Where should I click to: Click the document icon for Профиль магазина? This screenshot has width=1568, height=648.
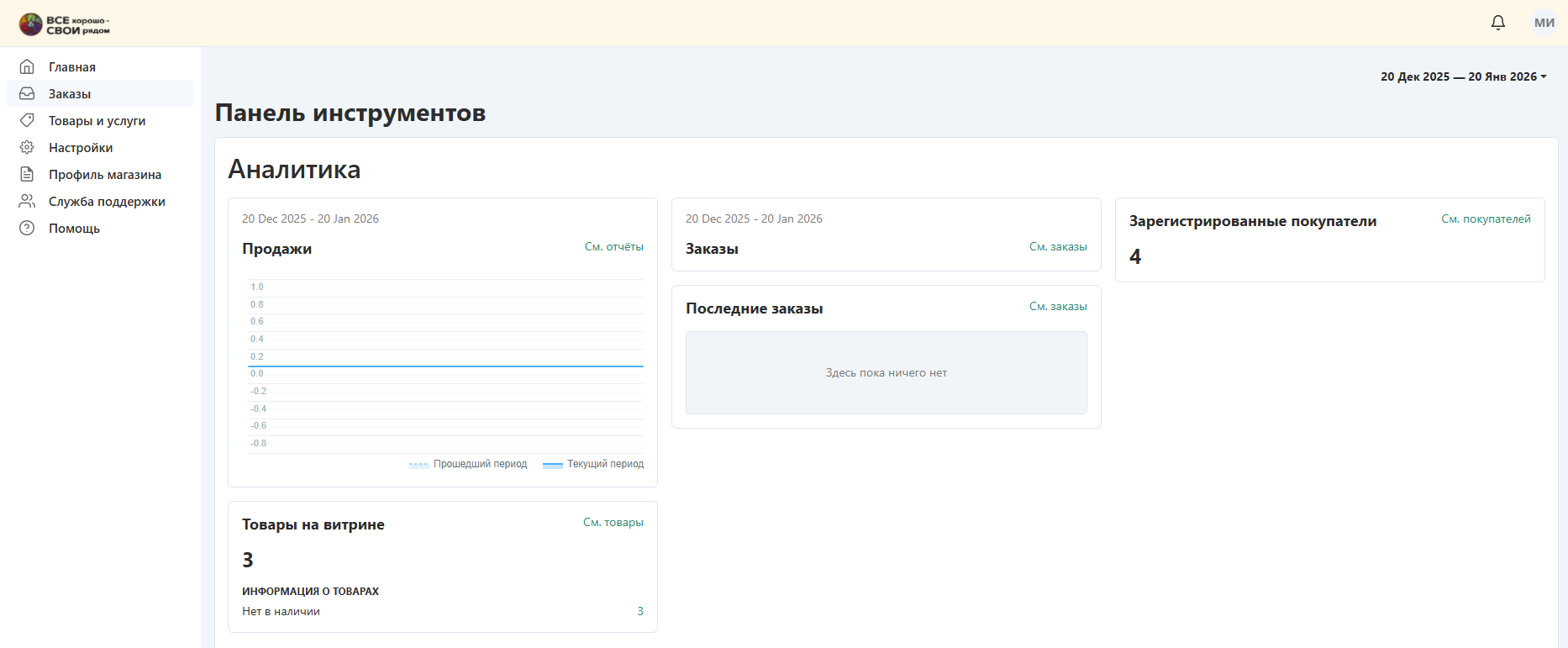click(27, 174)
